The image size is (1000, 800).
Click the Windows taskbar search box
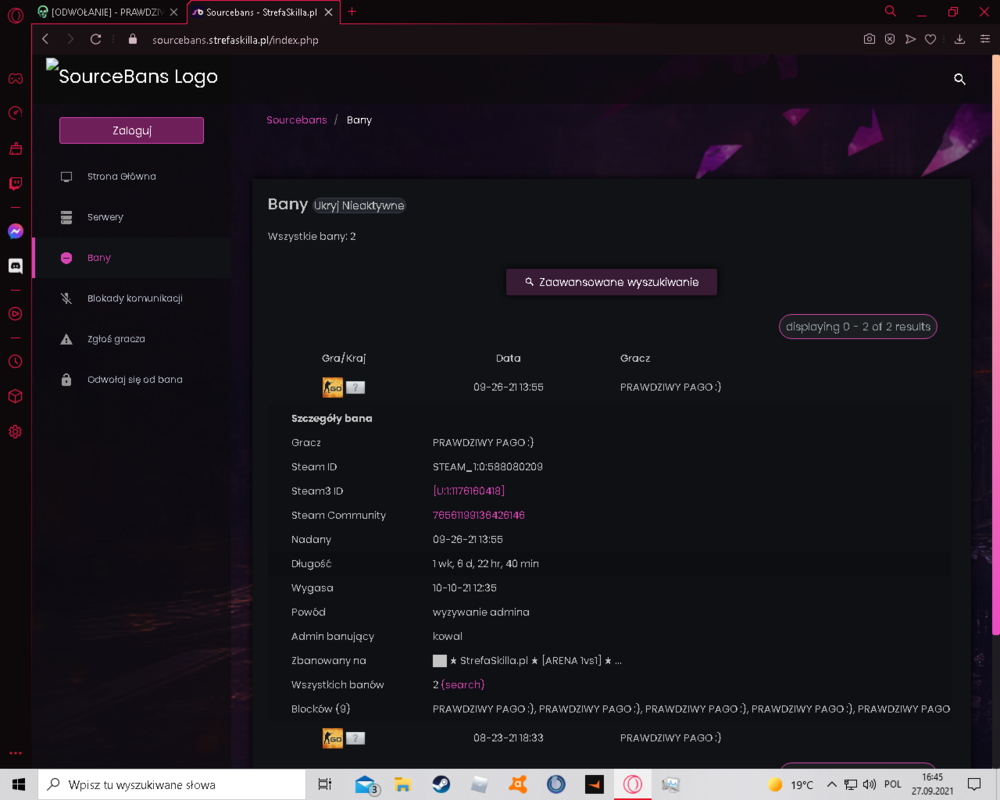[x=172, y=784]
